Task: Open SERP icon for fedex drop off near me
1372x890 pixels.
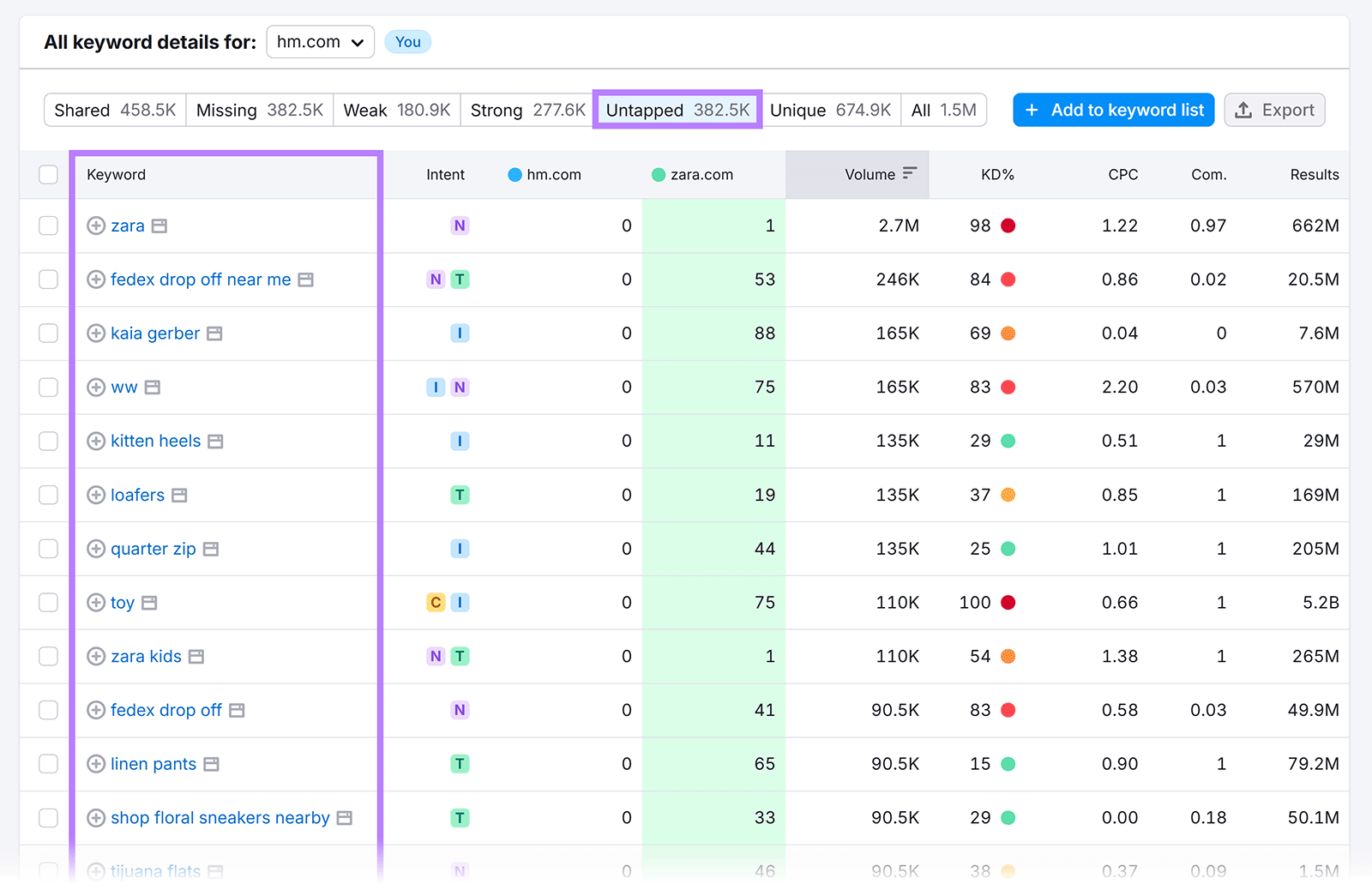Action: 306,280
